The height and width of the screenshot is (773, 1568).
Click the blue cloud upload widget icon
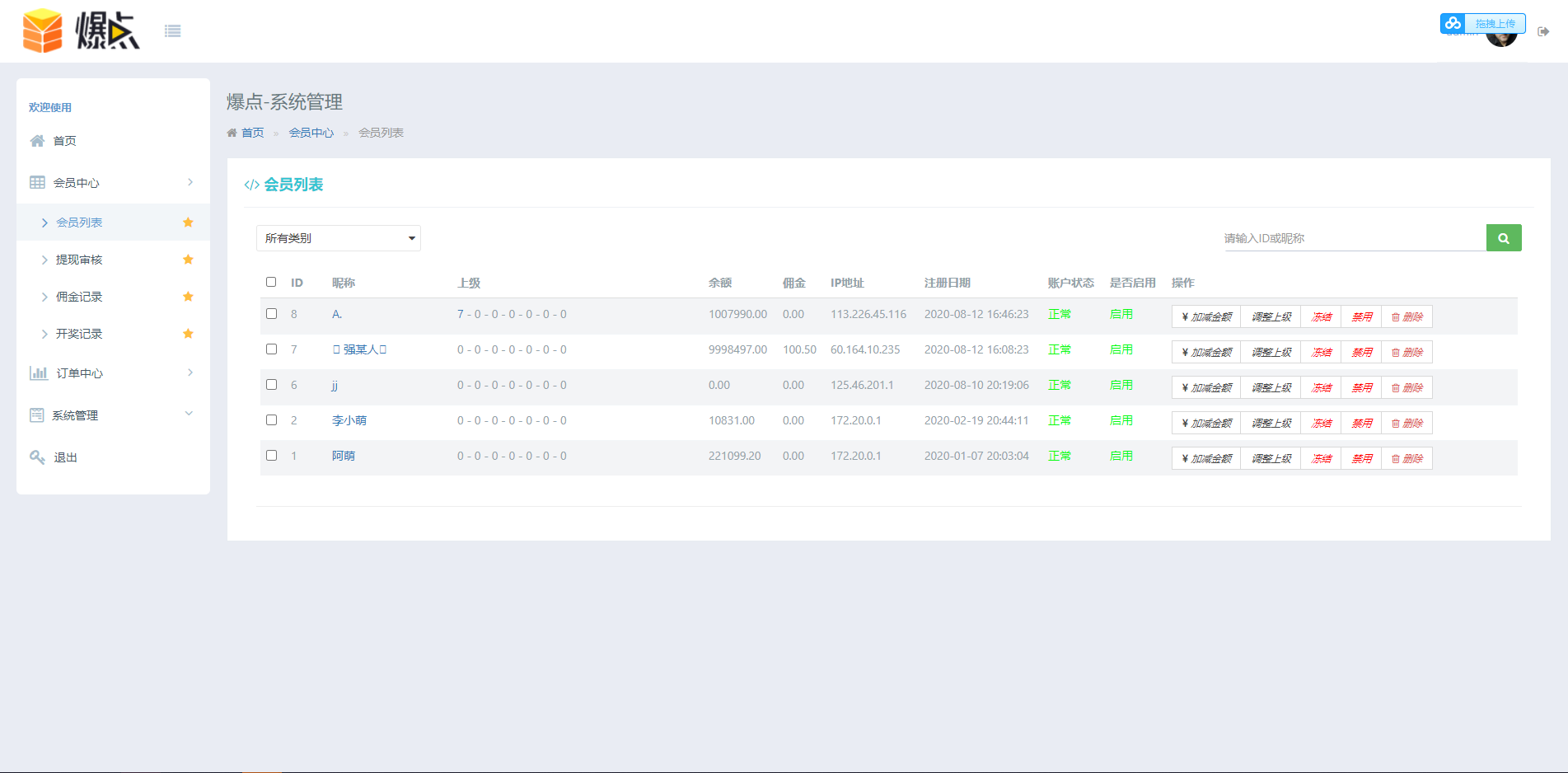coord(1453,23)
